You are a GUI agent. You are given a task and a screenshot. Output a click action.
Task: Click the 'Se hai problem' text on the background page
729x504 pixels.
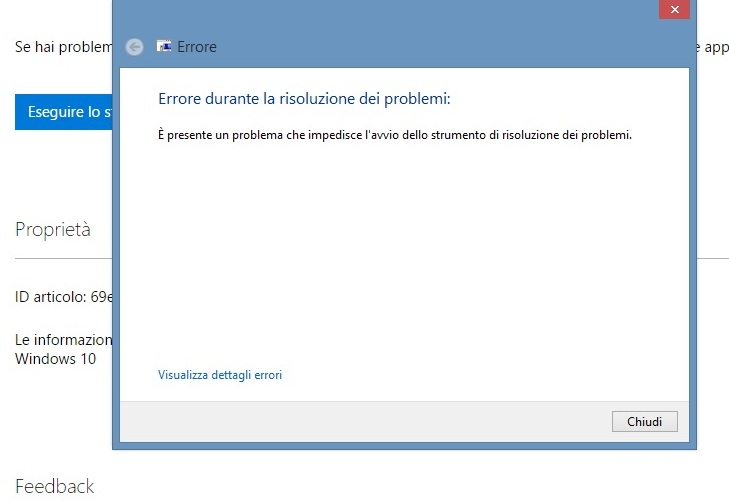coord(64,47)
